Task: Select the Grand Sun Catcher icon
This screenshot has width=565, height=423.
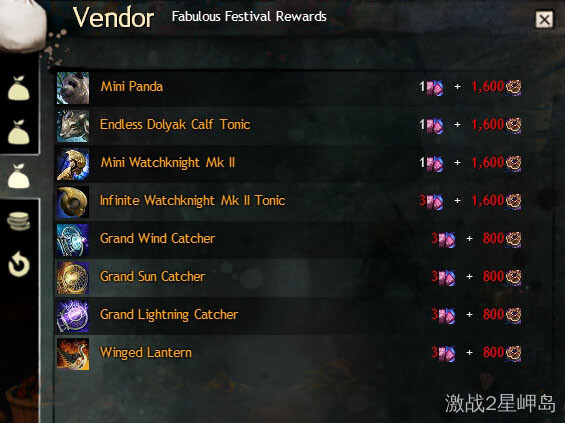Action: 73,278
